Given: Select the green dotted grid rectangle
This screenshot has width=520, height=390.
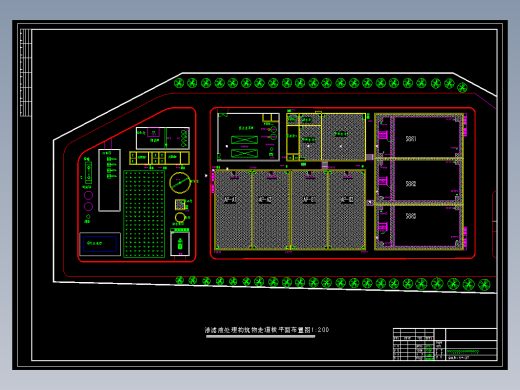Looking at the screenshot, I should (x=144, y=214).
